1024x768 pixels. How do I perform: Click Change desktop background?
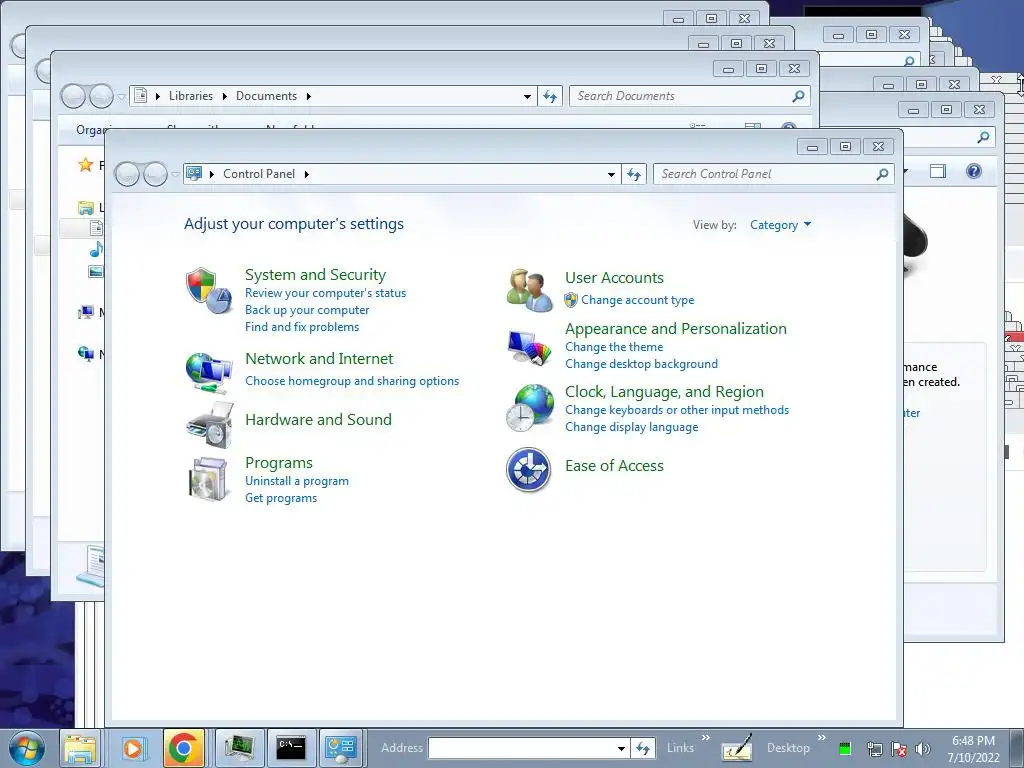point(641,364)
